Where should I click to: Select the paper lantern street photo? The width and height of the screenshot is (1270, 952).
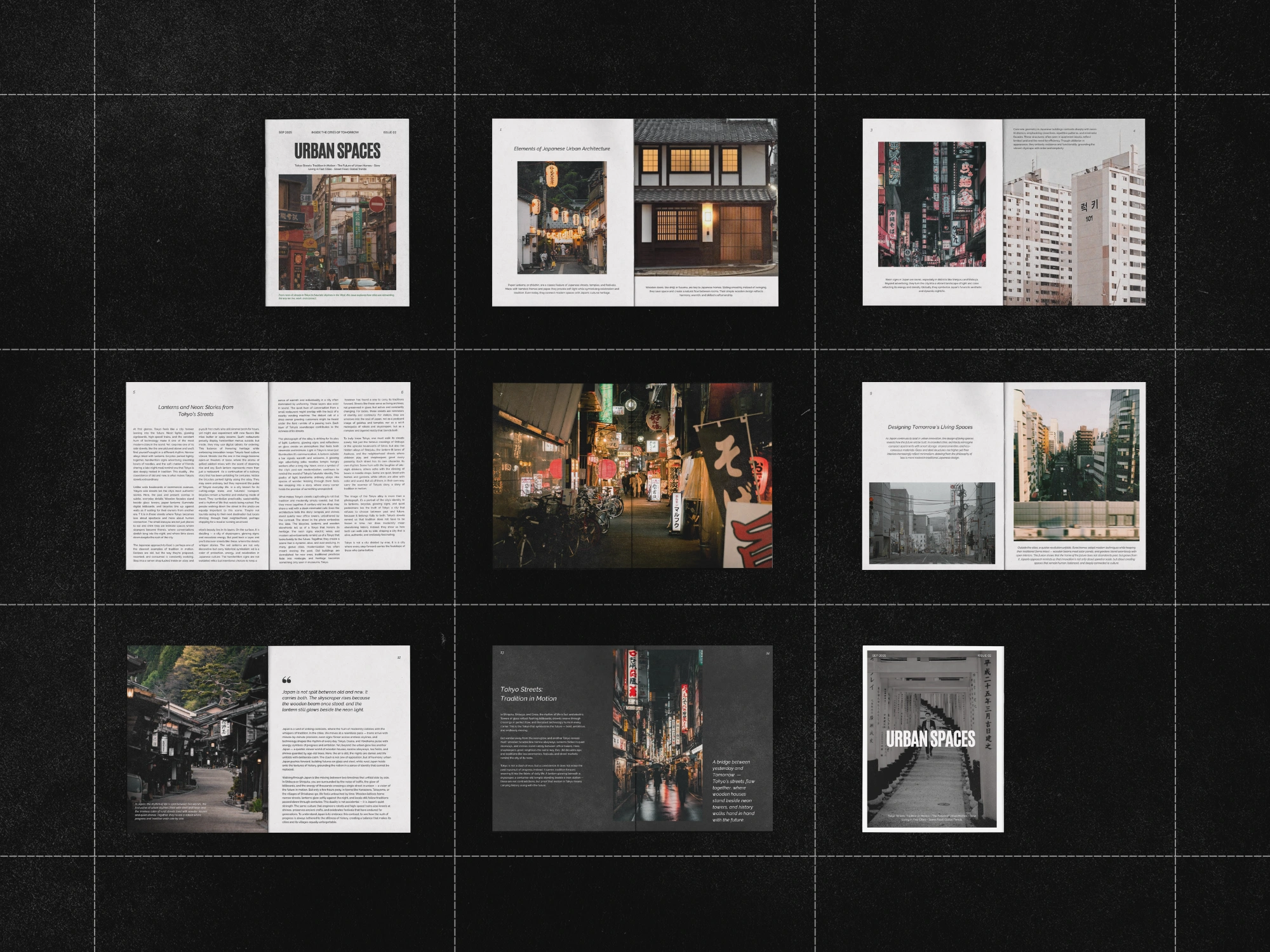pyautogui.click(x=562, y=218)
